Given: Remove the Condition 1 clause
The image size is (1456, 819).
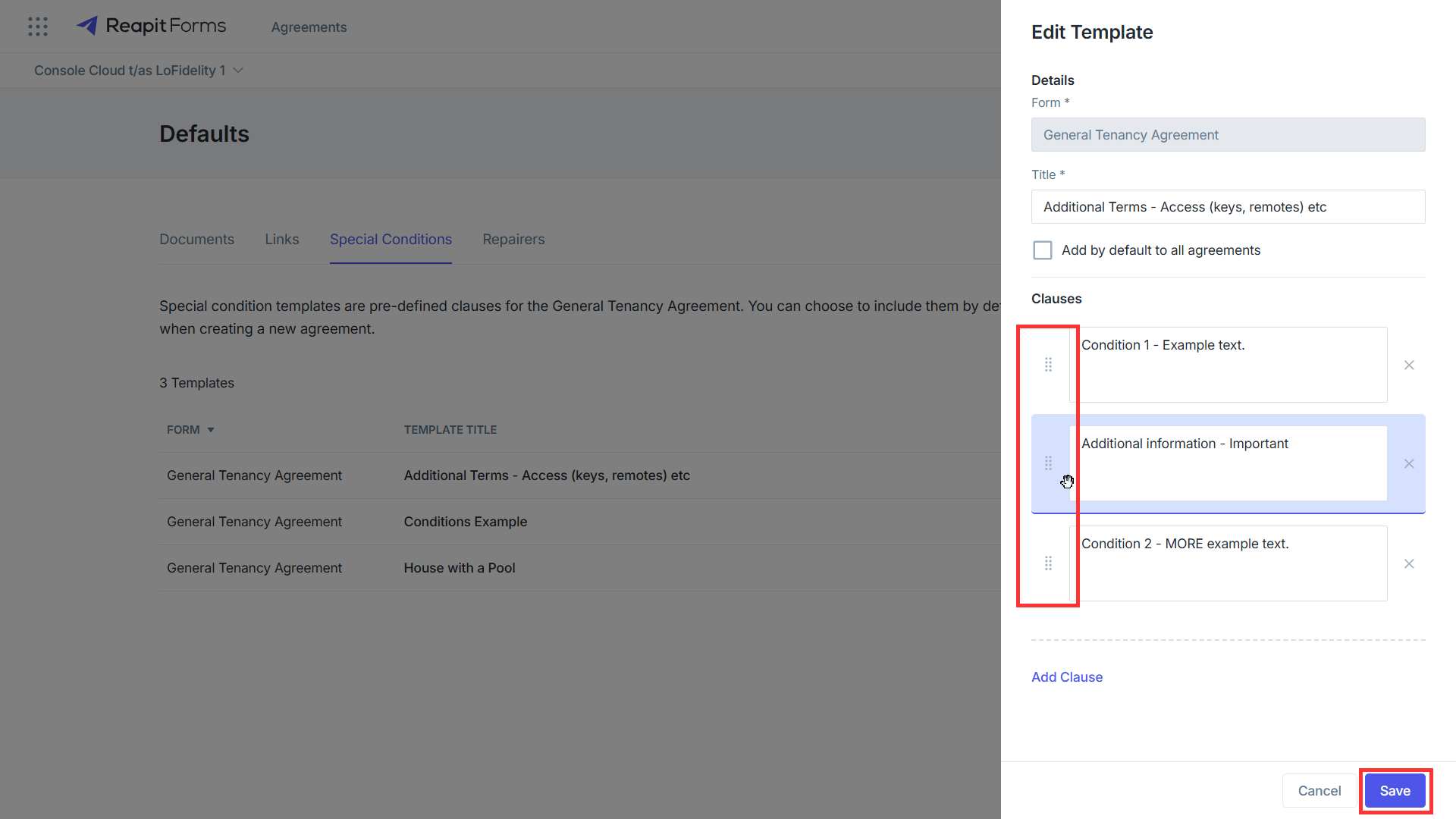Looking at the screenshot, I should [x=1409, y=365].
